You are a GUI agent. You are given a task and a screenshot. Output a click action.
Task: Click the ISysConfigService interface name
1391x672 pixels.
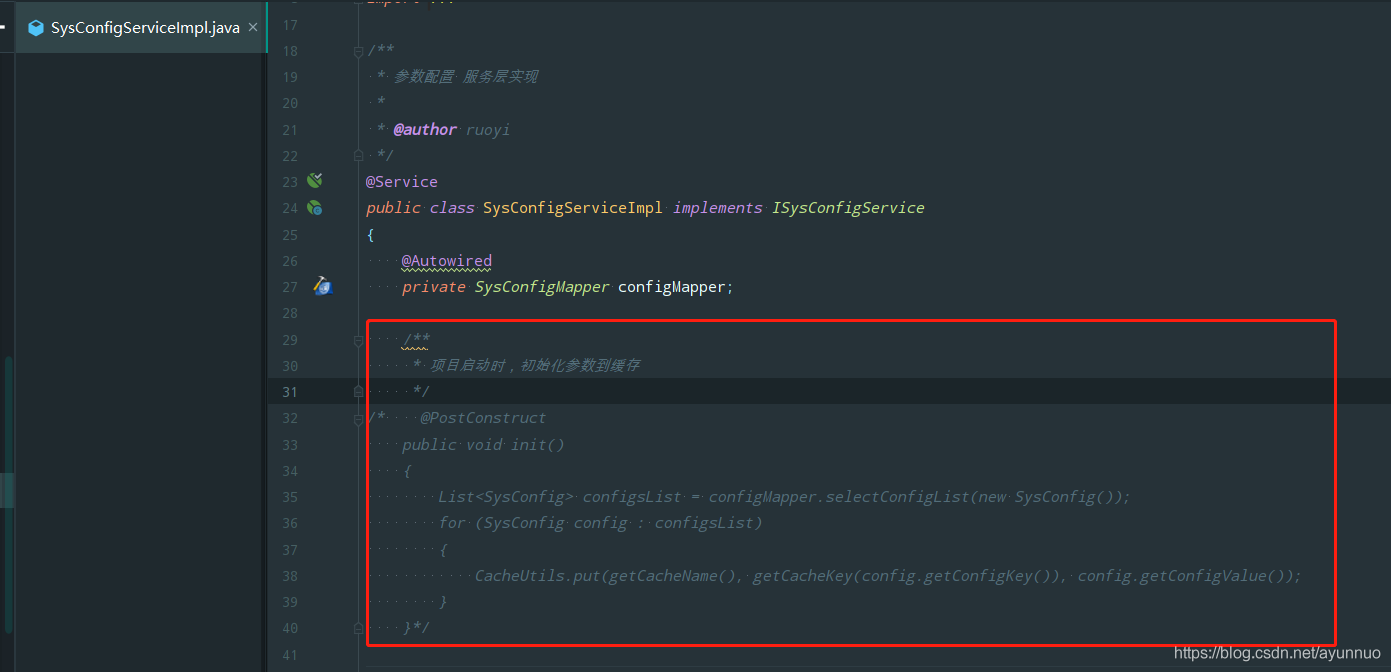[x=848, y=208]
